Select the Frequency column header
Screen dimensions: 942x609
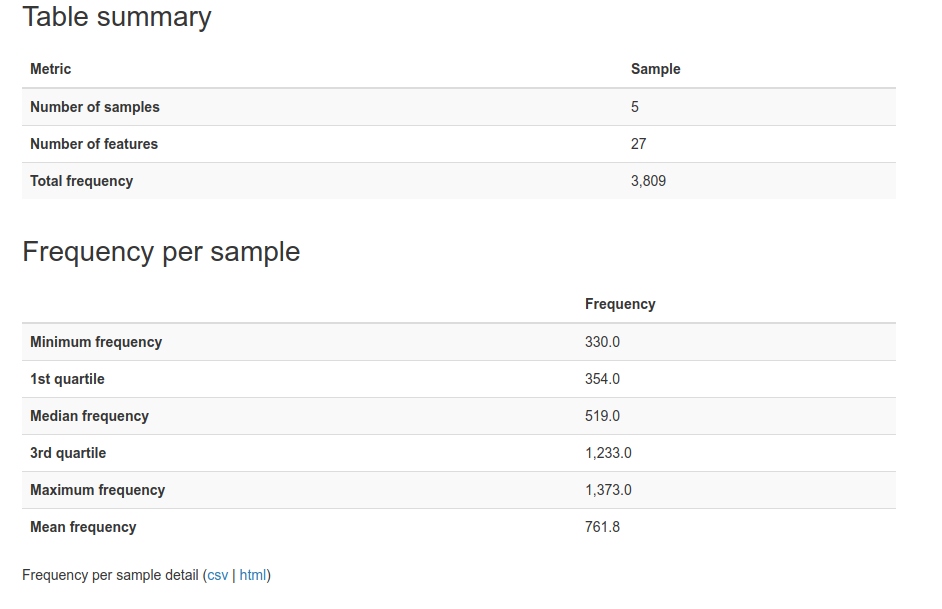(620, 304)
